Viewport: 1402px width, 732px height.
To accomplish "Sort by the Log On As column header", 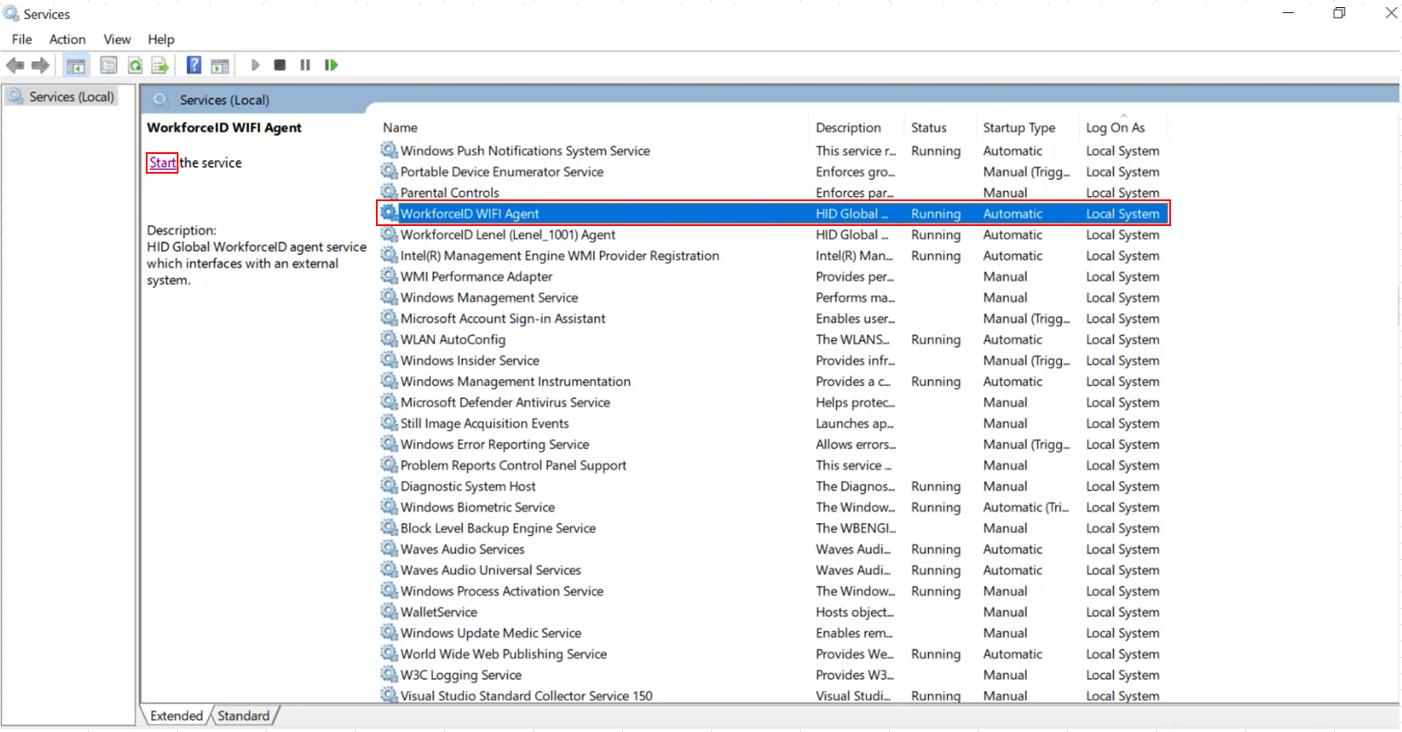I will 1115,128.
